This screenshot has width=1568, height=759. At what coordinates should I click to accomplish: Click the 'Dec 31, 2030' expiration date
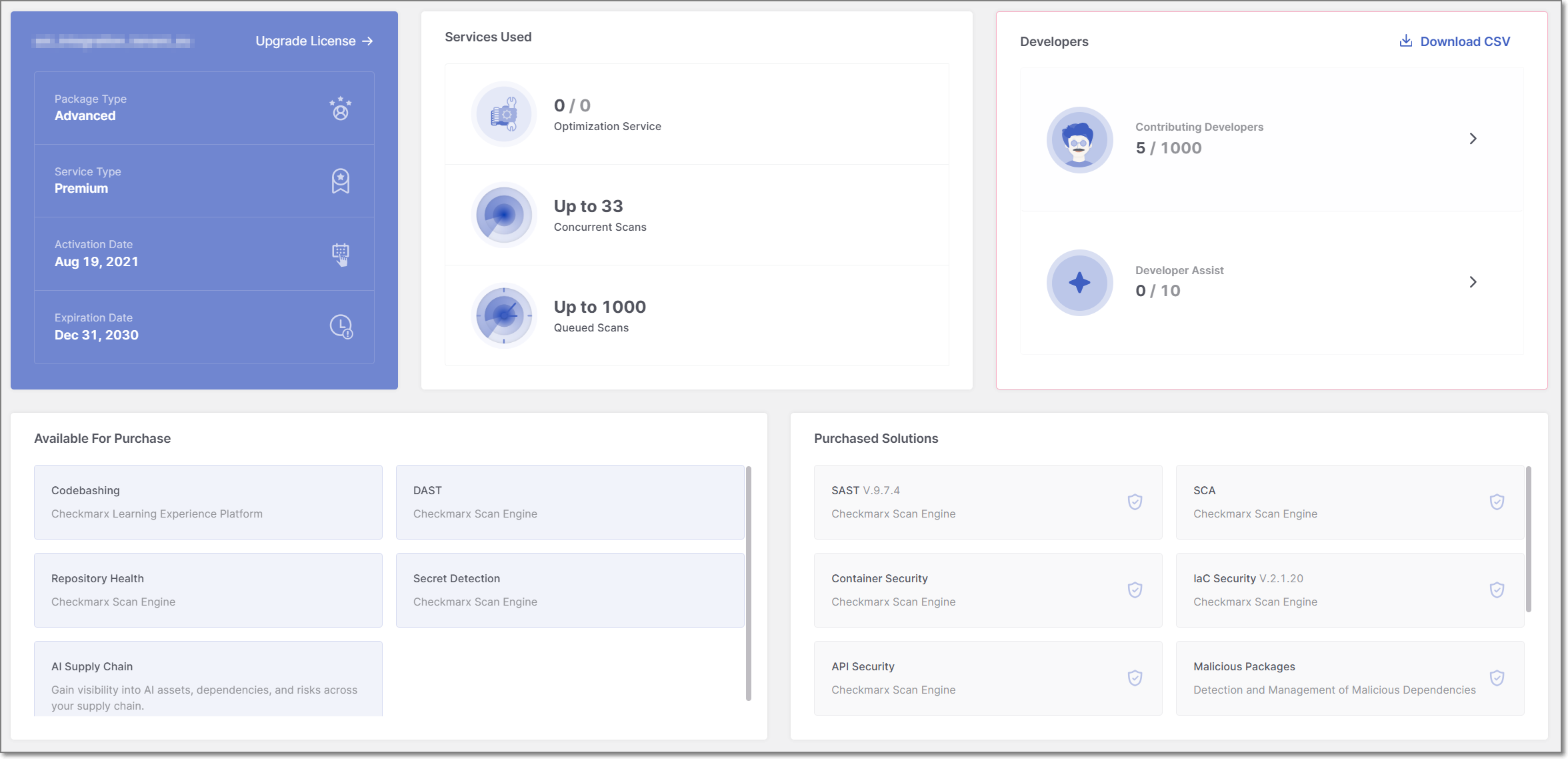click(x=97, y=335)
